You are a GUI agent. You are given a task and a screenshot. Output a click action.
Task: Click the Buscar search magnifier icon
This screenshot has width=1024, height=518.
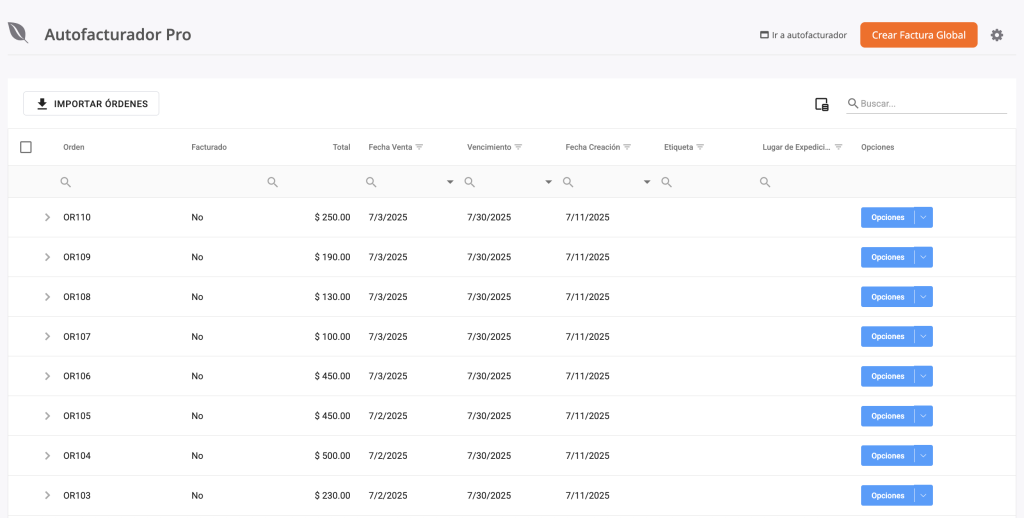coord(852,103)
